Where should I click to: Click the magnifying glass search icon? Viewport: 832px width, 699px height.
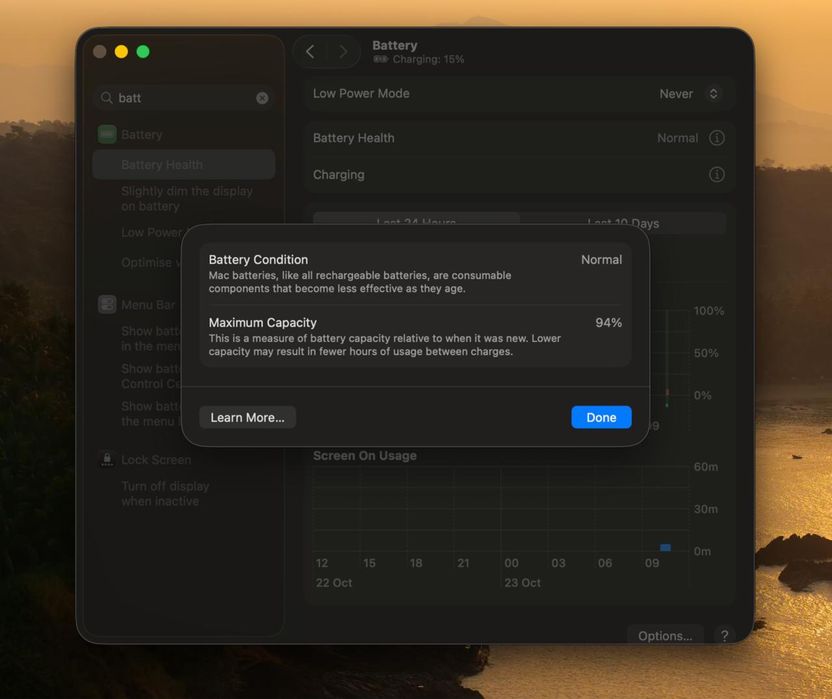coord(107,98)
